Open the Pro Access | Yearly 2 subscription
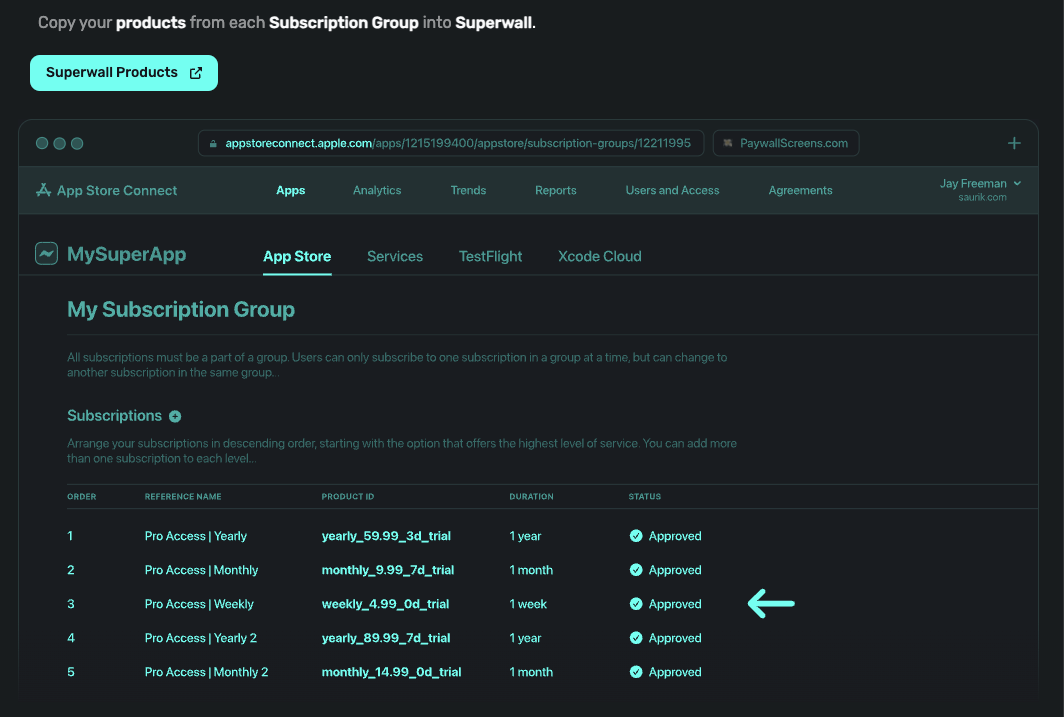Screen dimensions: 1064x717 point(200,638)
